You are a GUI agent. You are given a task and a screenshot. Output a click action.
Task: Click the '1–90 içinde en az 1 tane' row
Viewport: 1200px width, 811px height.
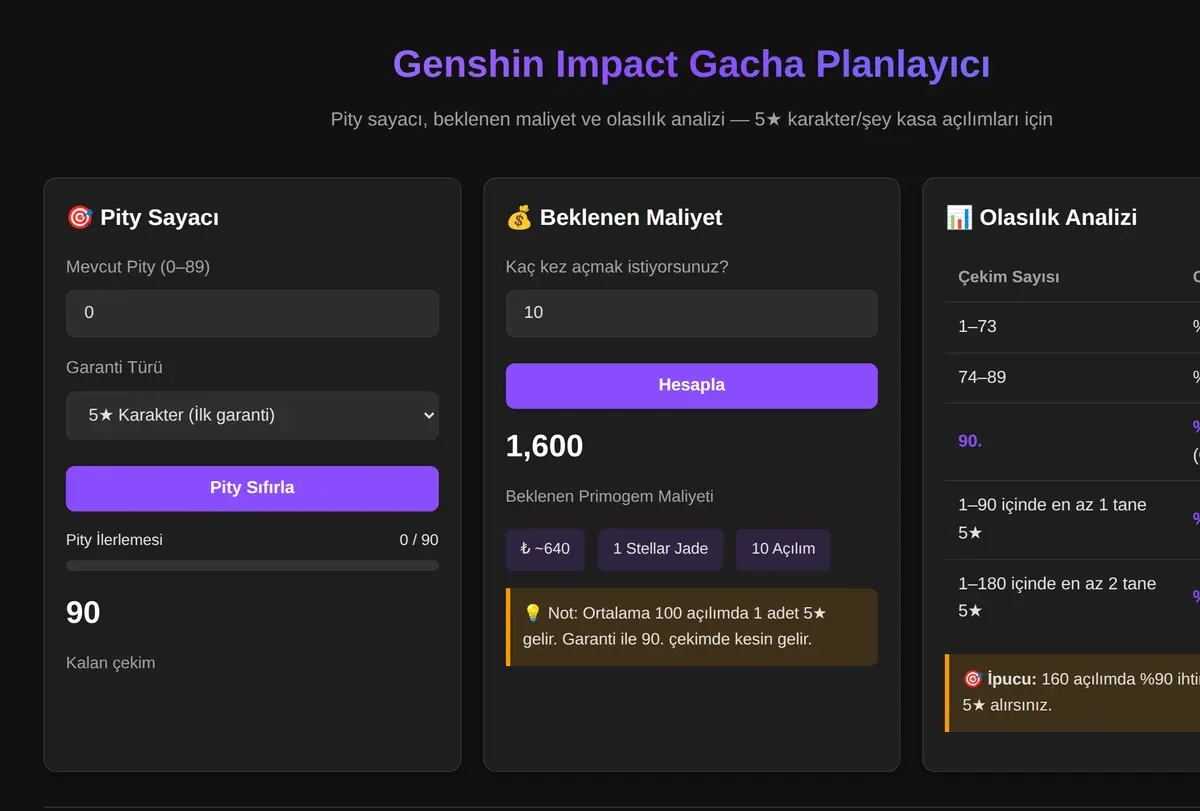coord(1073,519)
